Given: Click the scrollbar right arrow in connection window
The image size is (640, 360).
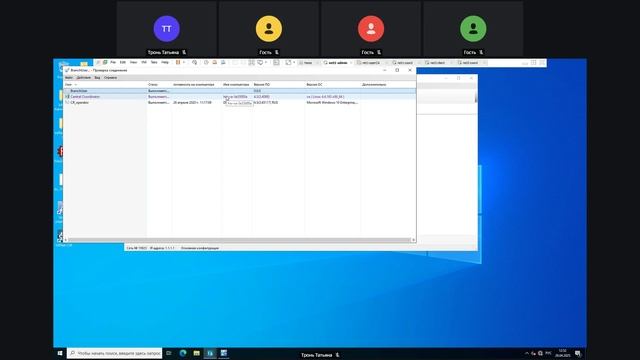Looking at the screenshot, I should coord(413,240).
